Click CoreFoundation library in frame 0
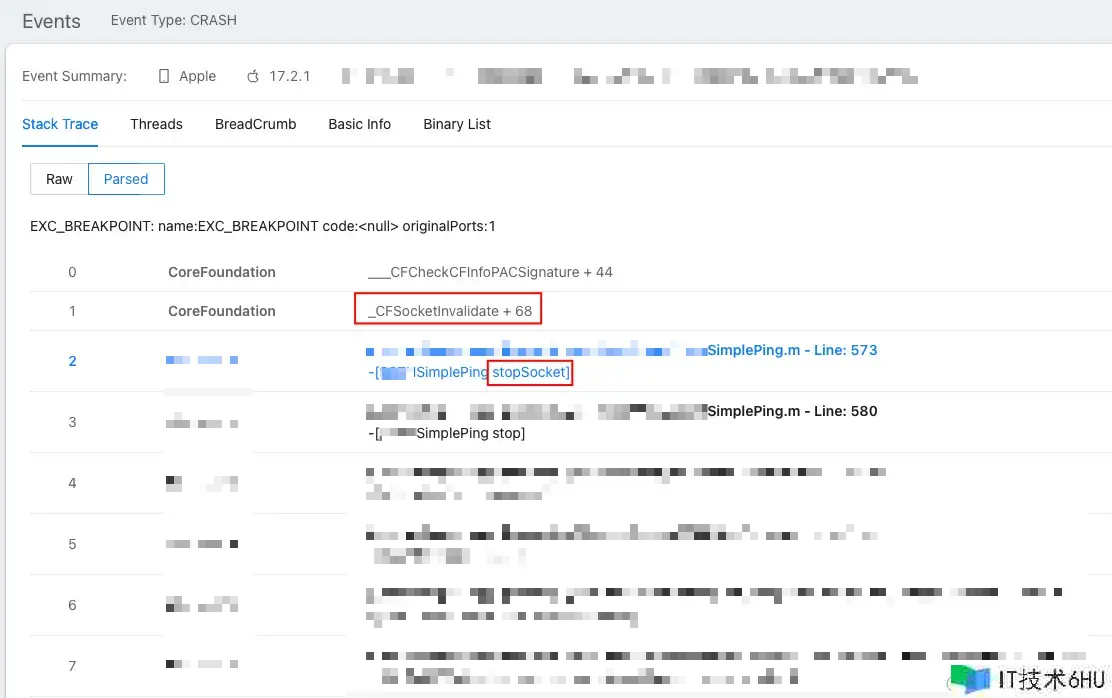 [221, 272]
